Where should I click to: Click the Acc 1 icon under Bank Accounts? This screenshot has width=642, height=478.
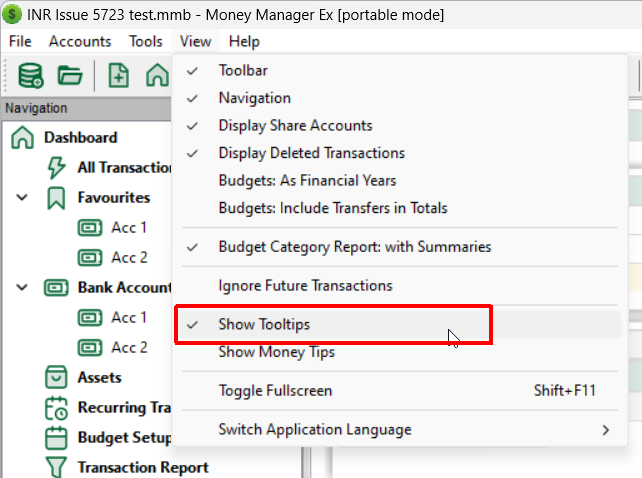(x=90, y=317)
